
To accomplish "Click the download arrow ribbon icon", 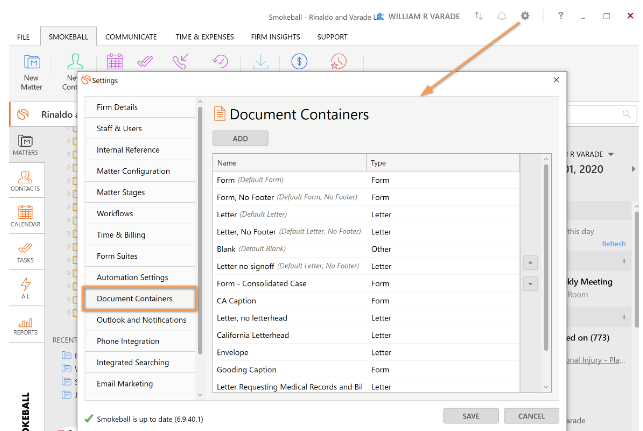I will coord(260,62).
